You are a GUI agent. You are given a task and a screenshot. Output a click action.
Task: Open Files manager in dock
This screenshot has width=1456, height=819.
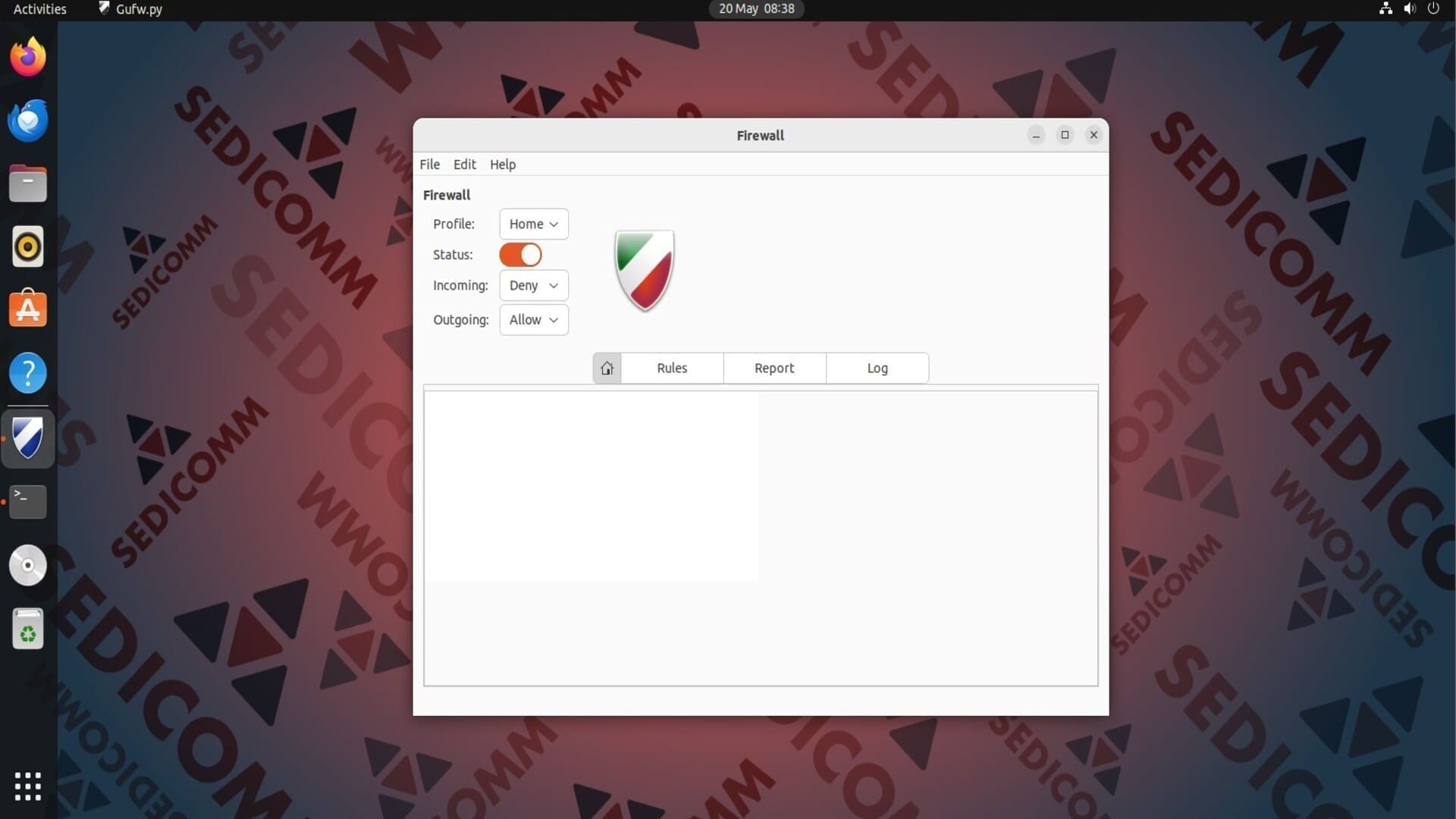coord(28,184)
